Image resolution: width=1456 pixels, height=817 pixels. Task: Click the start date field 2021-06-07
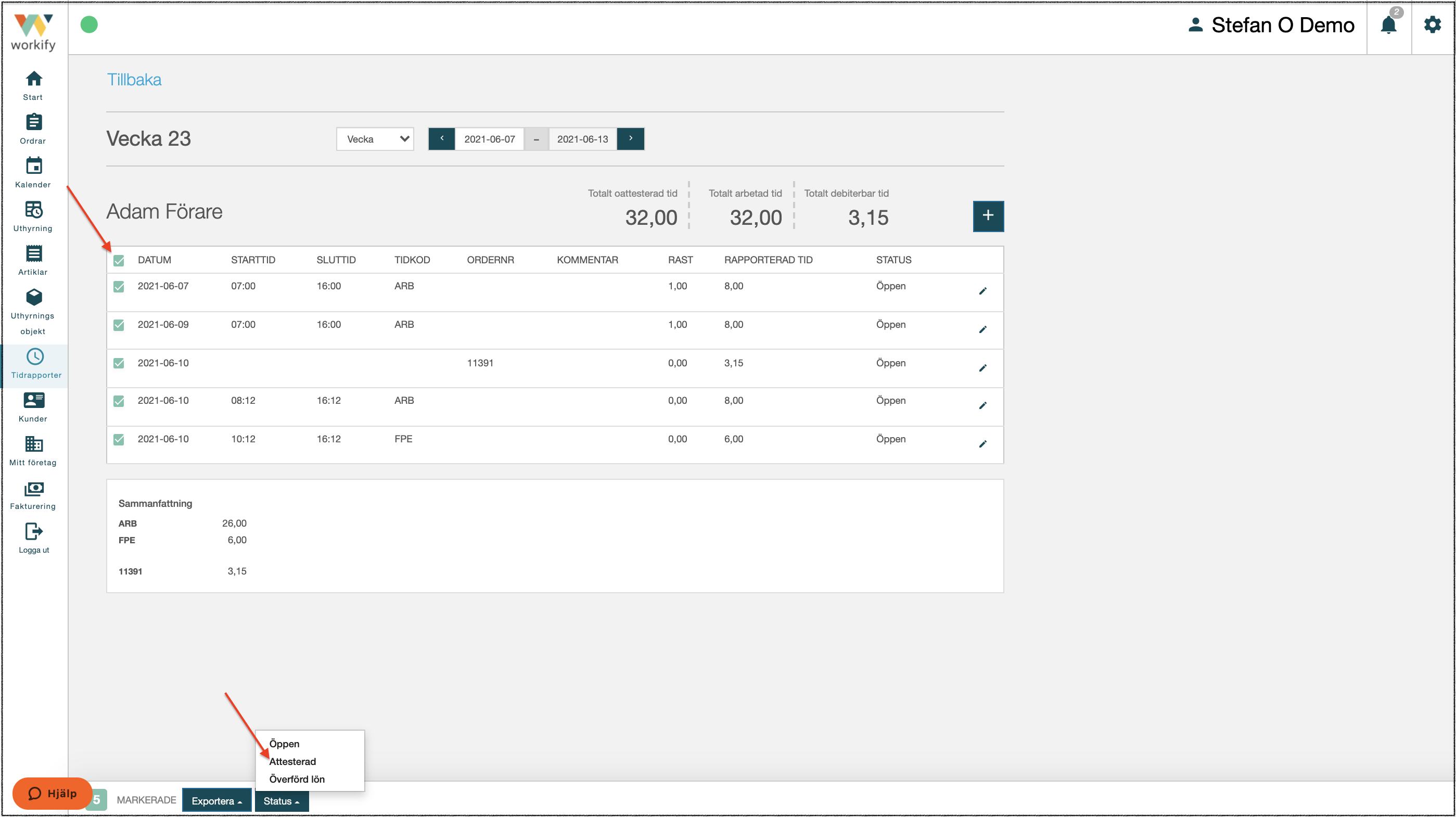(490, 138)
